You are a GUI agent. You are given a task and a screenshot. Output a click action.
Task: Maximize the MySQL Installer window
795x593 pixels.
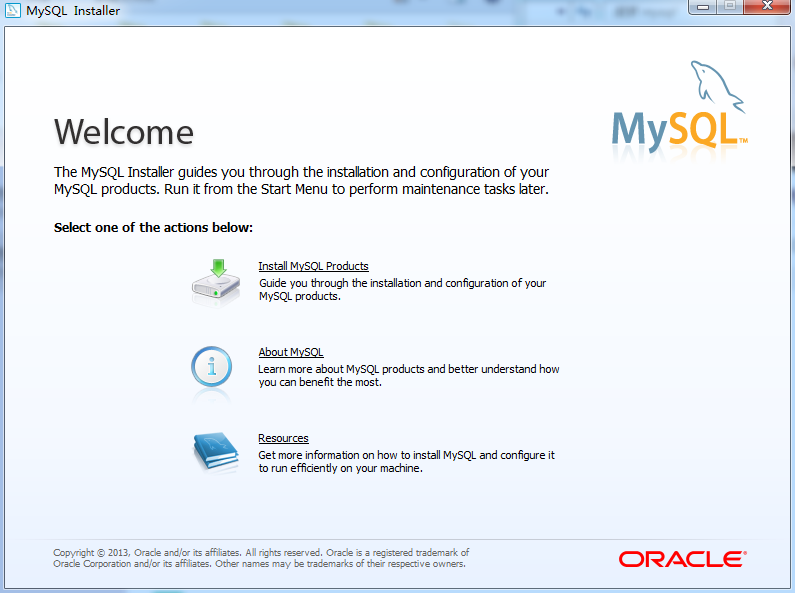730,6
